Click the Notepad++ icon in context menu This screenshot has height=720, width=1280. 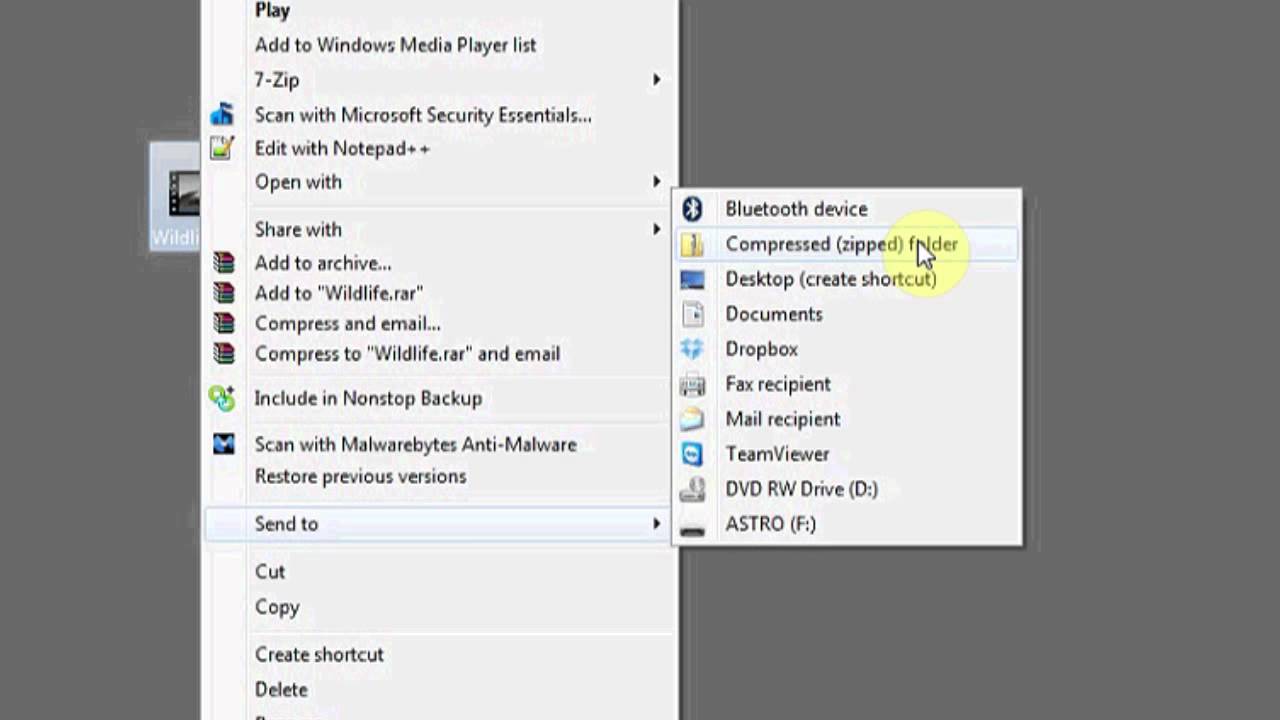222,148
